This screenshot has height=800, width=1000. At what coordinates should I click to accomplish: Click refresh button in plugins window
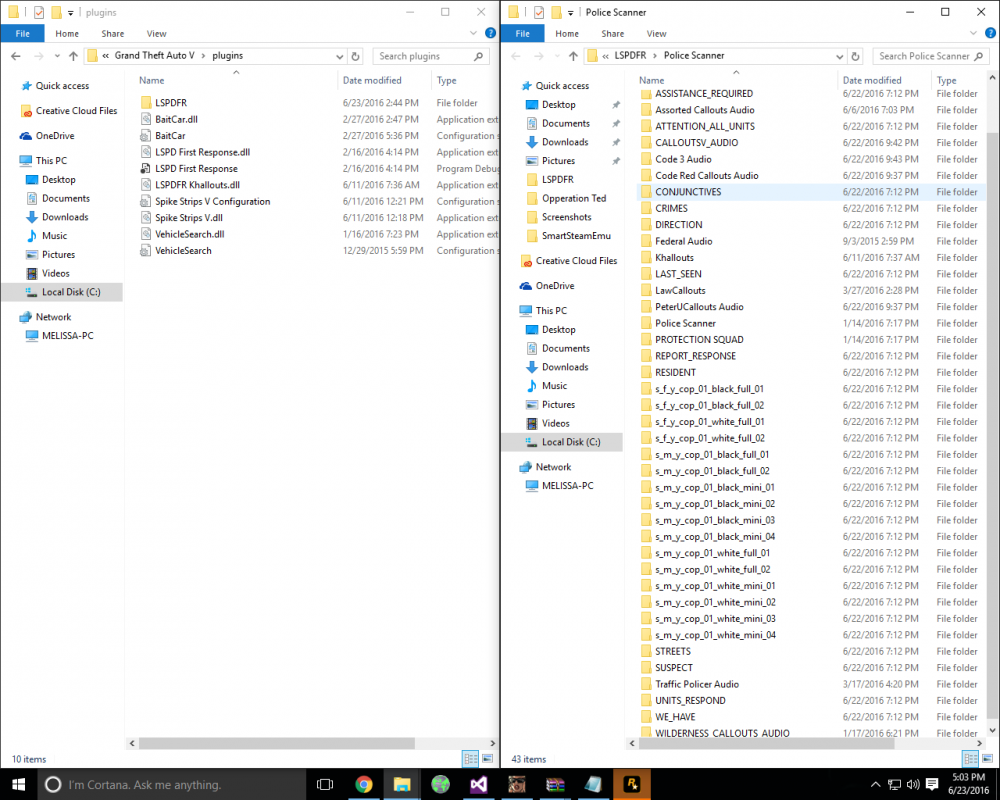click(x=355, y=56)
